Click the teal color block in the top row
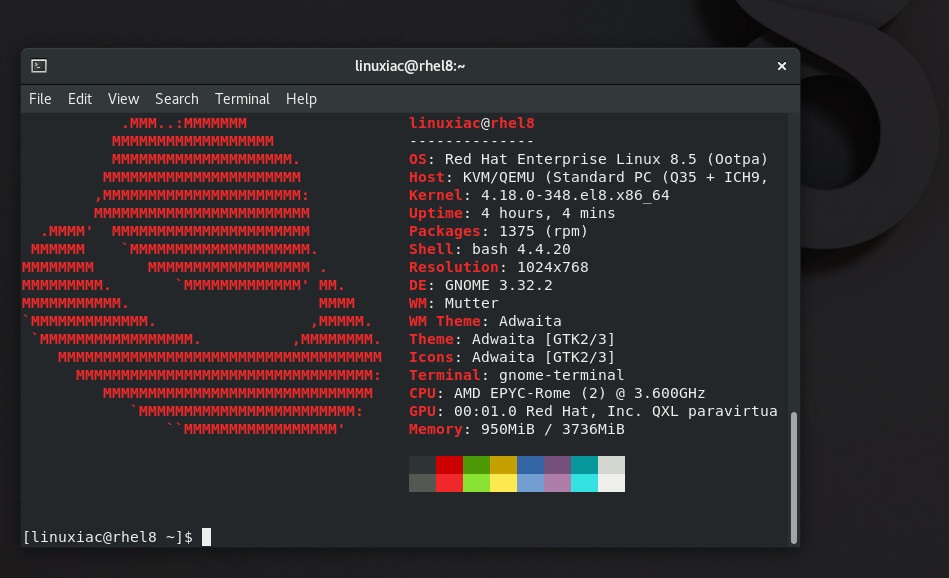Screen dimensions: 949x578 coord(584,465)
